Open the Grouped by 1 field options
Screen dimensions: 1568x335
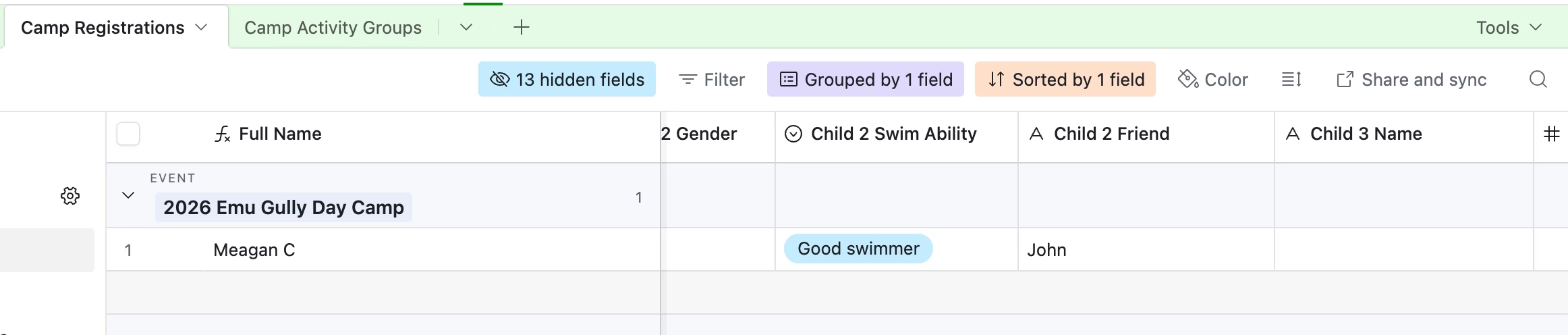(866, 80)
